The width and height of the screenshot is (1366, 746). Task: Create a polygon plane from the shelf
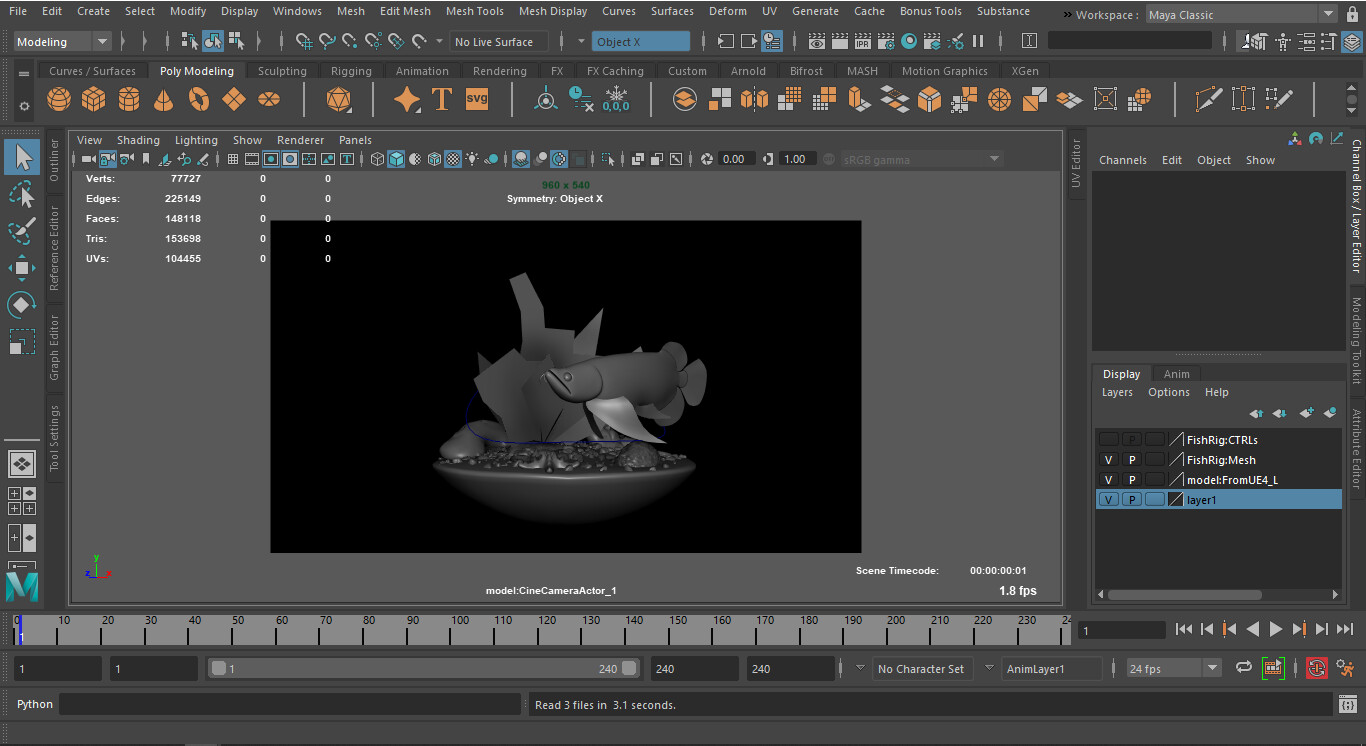click(234, 99)
